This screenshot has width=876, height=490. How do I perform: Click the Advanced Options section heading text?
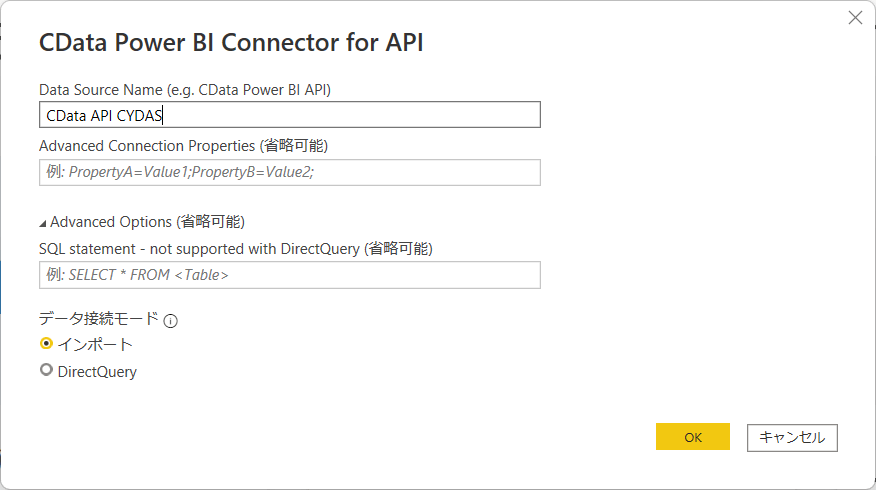tap(147, 221)
